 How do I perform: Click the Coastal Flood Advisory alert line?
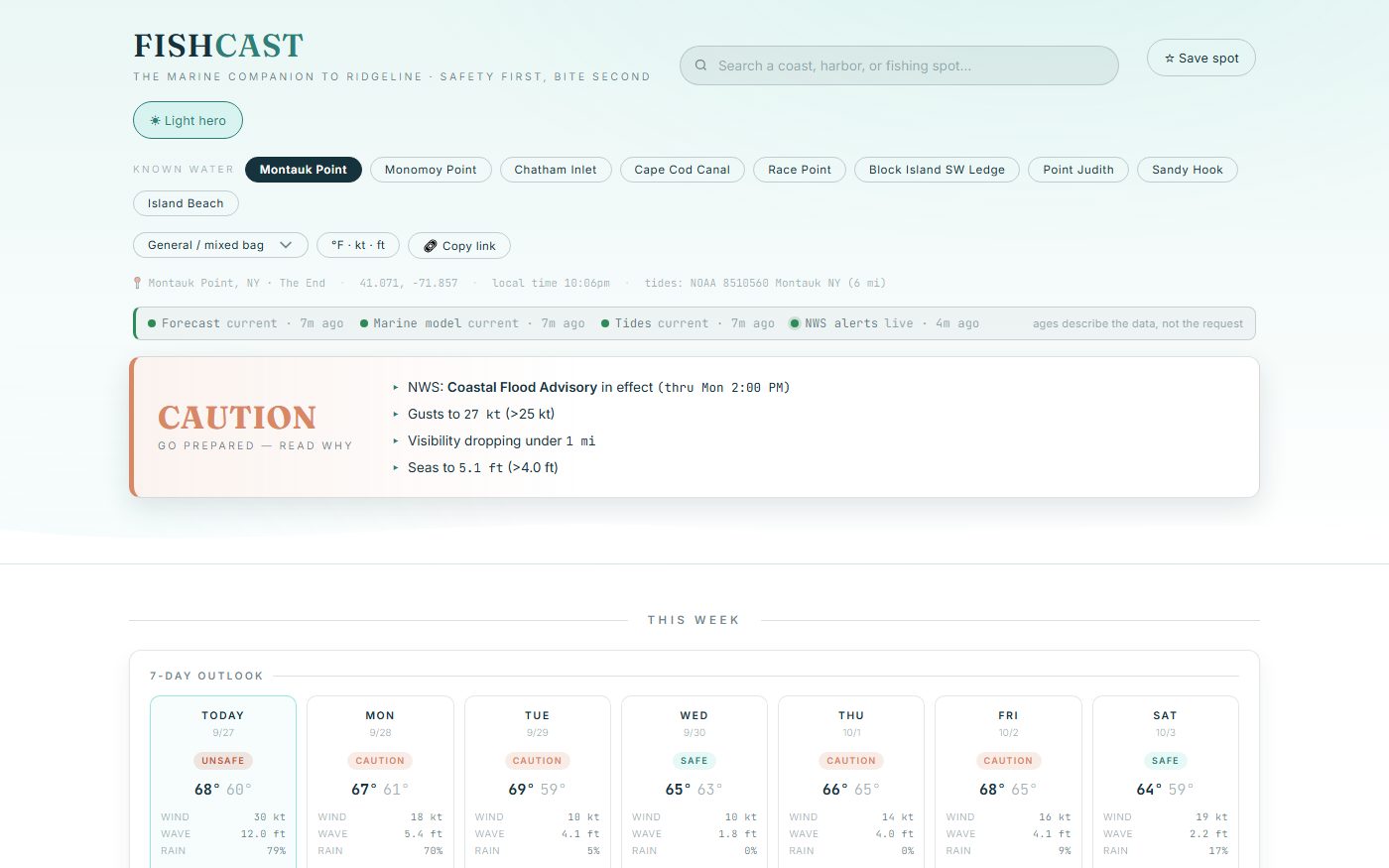598,387
